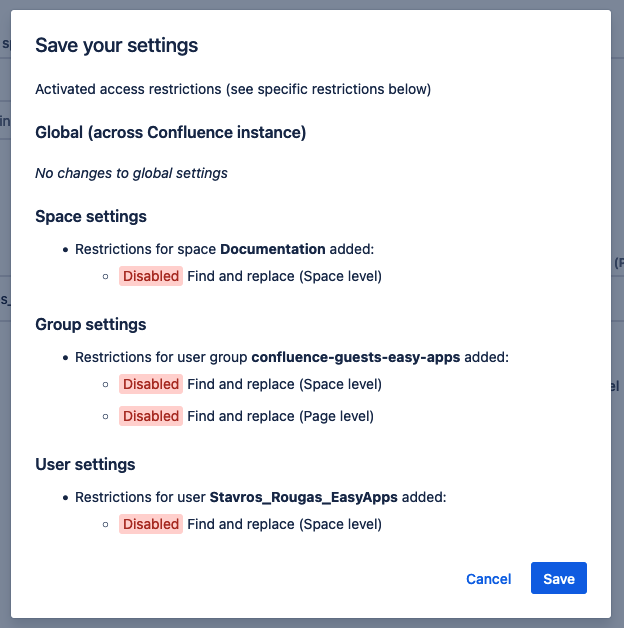This screenshot has width=624, height=628.
Task: Click the Find and replace (Page level) text
Action: click(x=281, y=416)
